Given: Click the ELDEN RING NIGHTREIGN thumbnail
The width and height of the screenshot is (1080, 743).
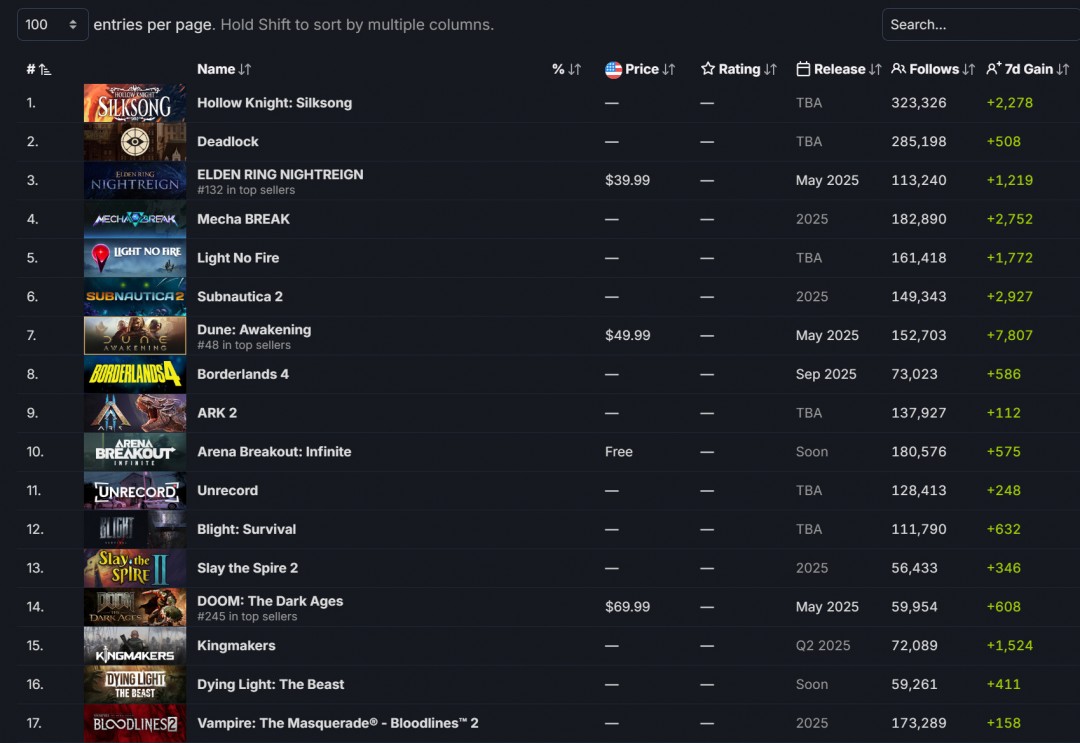Looking at the screenshot, I should pyautogui.click(x=135, y=181).
